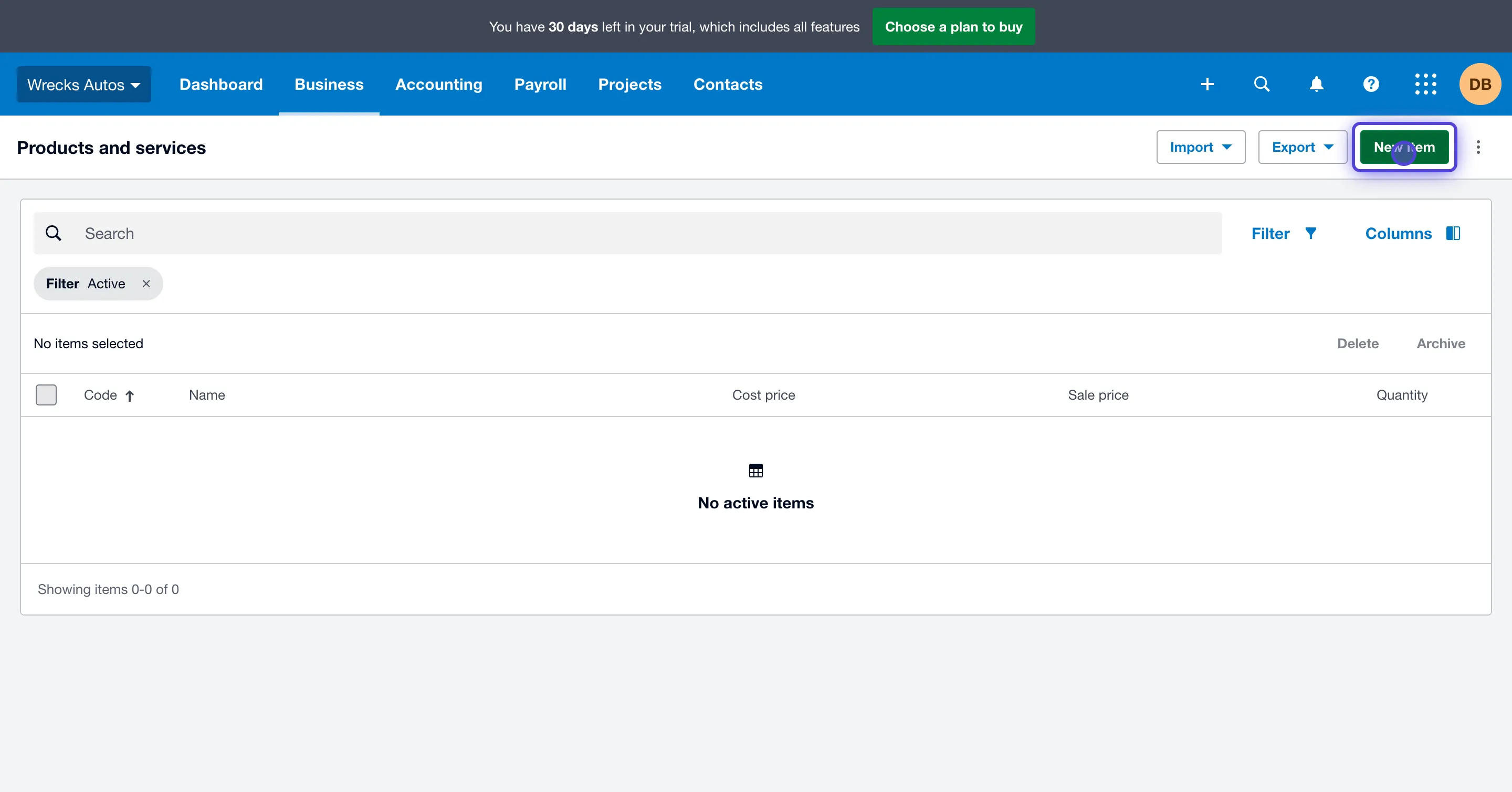Open the DB user profile avatar
The width and height of the screenshot is (1512, 792).
(1480, 84)
